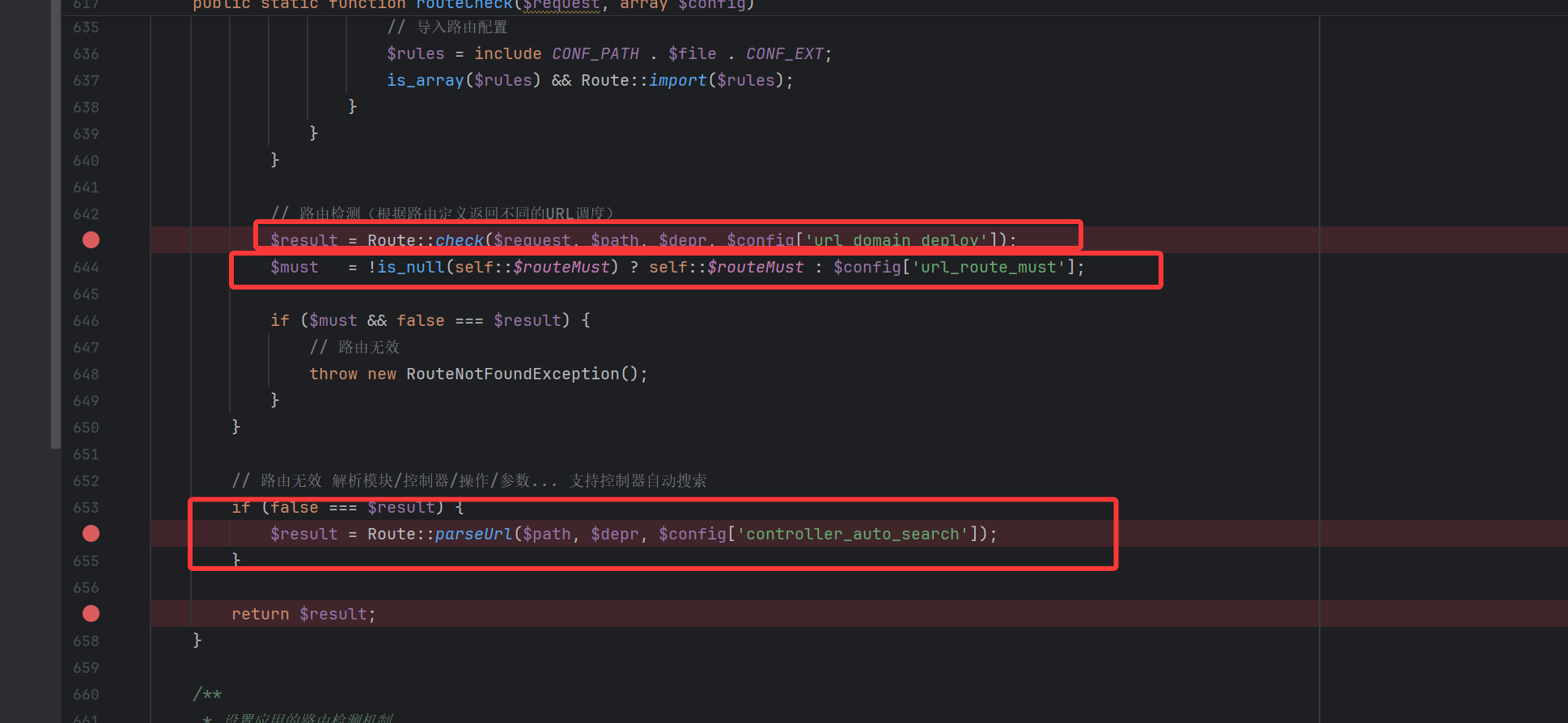Click the vertical scrollbar on the left edge
This screenshot has height=723, width=1568.
[55, 226]
